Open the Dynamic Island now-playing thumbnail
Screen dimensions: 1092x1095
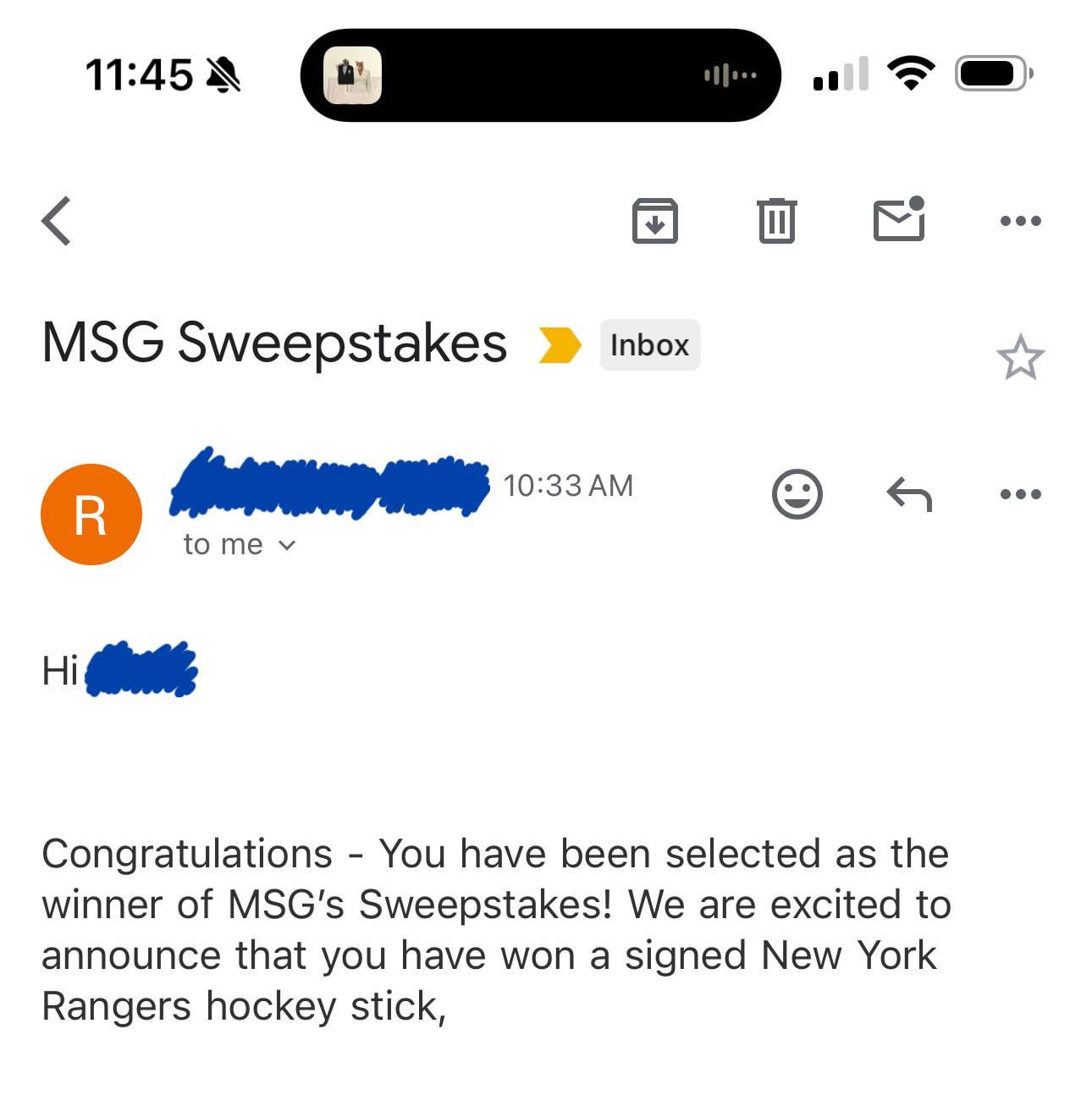(x=353, y=75)
